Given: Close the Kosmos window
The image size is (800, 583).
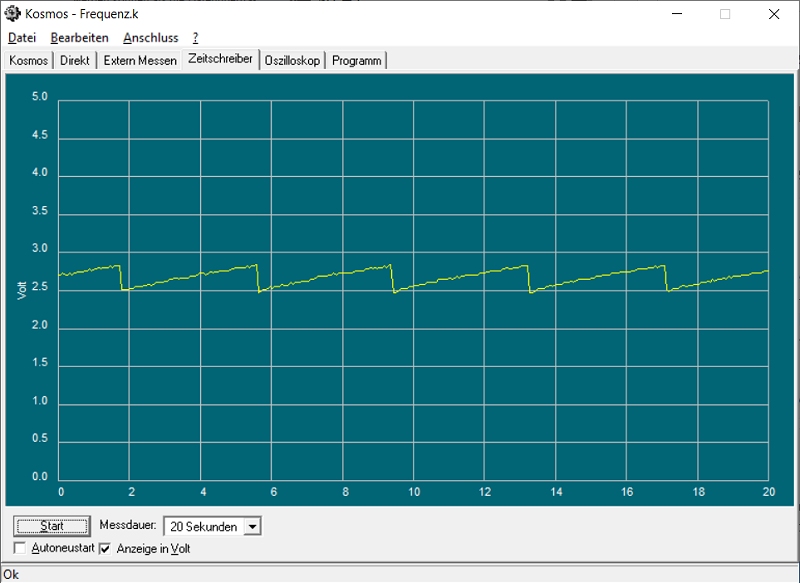Looking at the screenshot, I should (773, 14).
